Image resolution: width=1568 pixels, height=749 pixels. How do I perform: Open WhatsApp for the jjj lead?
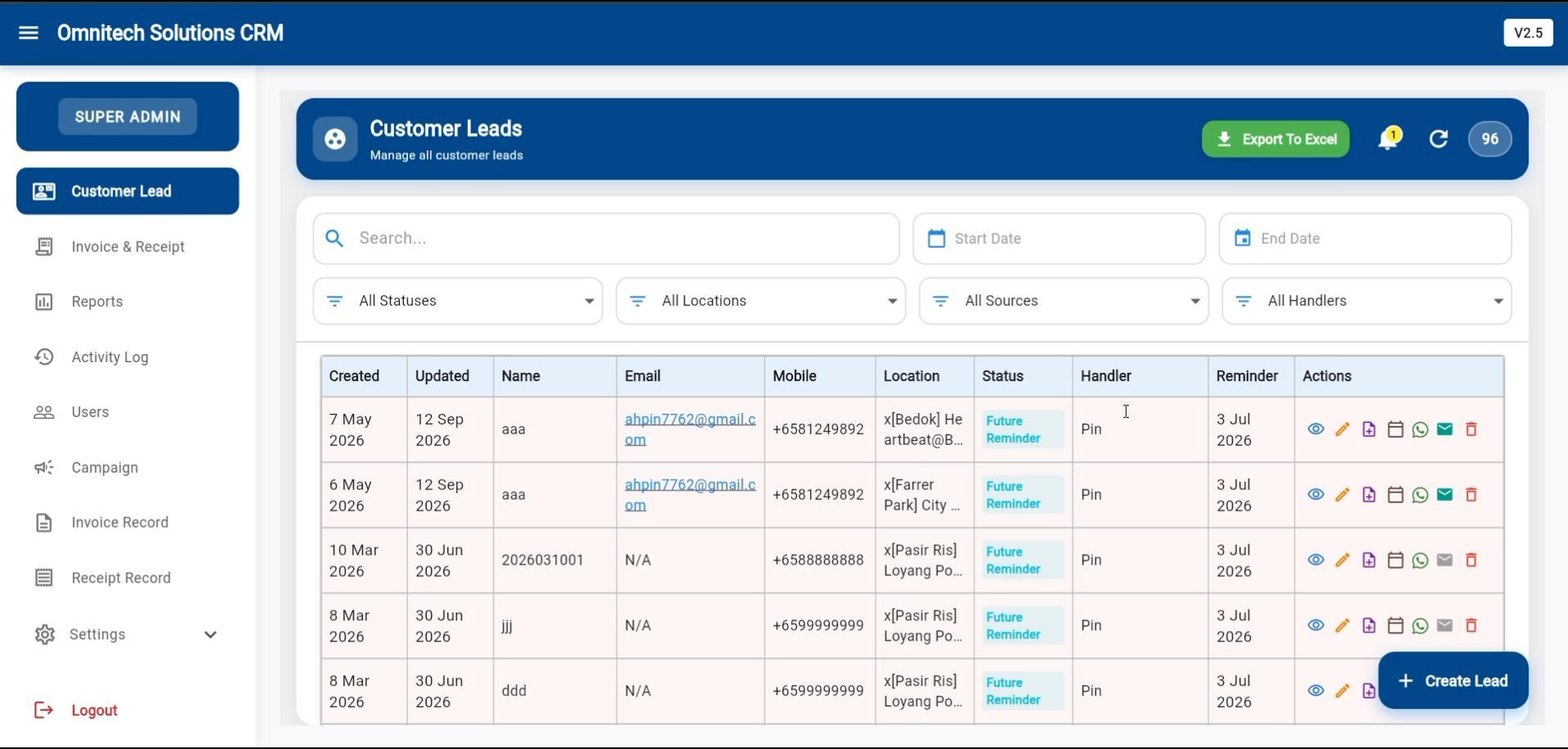1421,626
